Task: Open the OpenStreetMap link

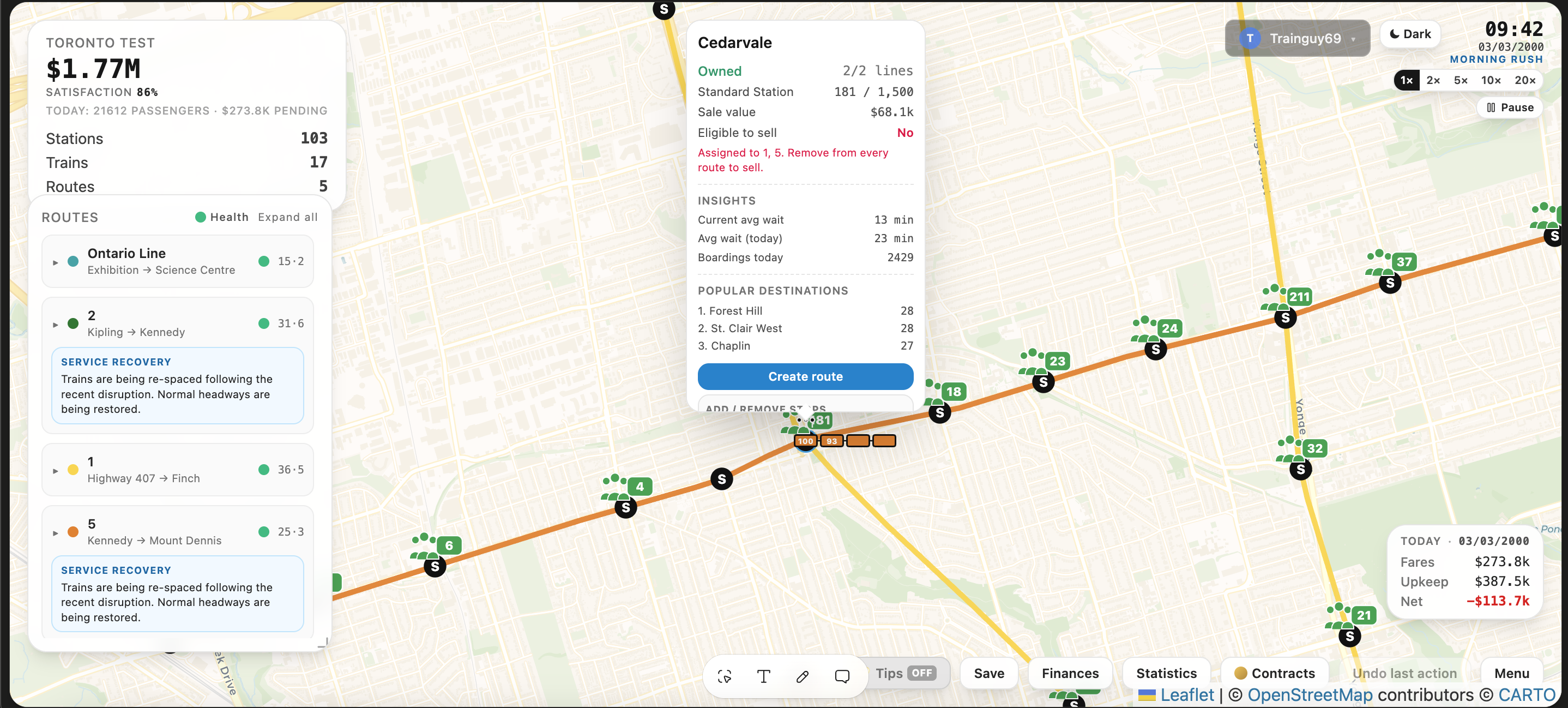Action: coord(1310,695)
